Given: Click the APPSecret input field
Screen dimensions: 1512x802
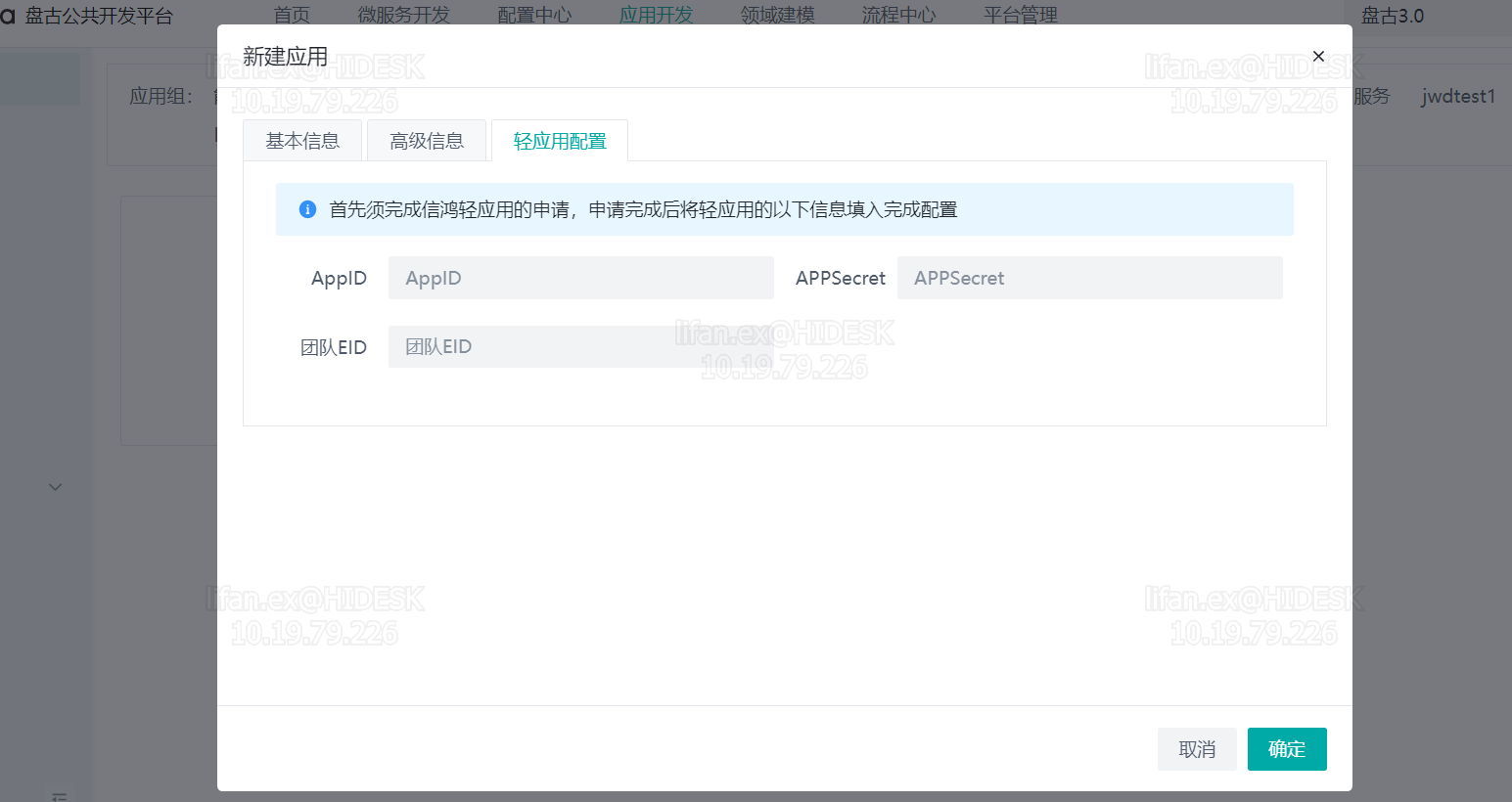Looking at the screenshot, I should click(1089, 278).
